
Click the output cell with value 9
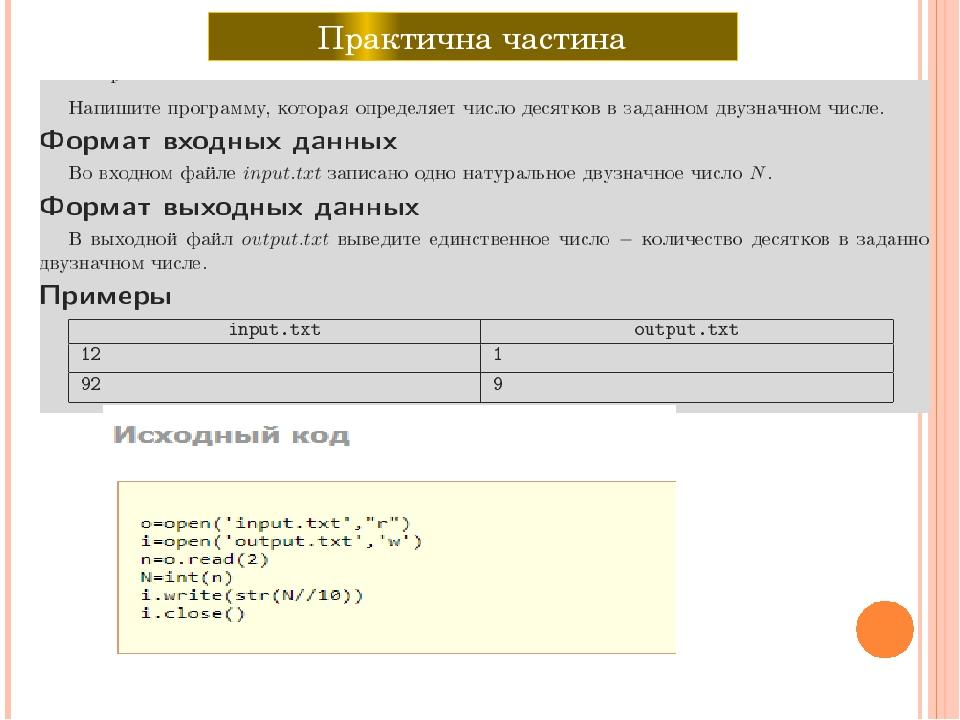[x=686, y=385]
